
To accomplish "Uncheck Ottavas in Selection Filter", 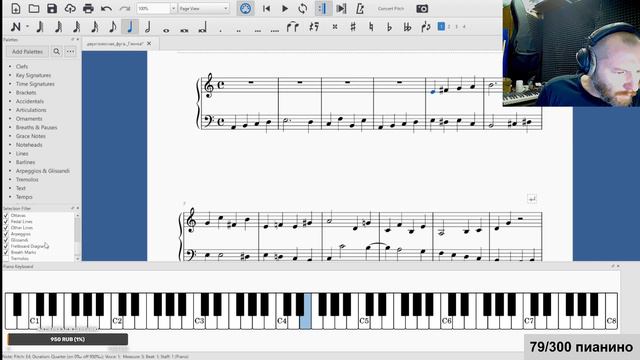I will point(6,215).
